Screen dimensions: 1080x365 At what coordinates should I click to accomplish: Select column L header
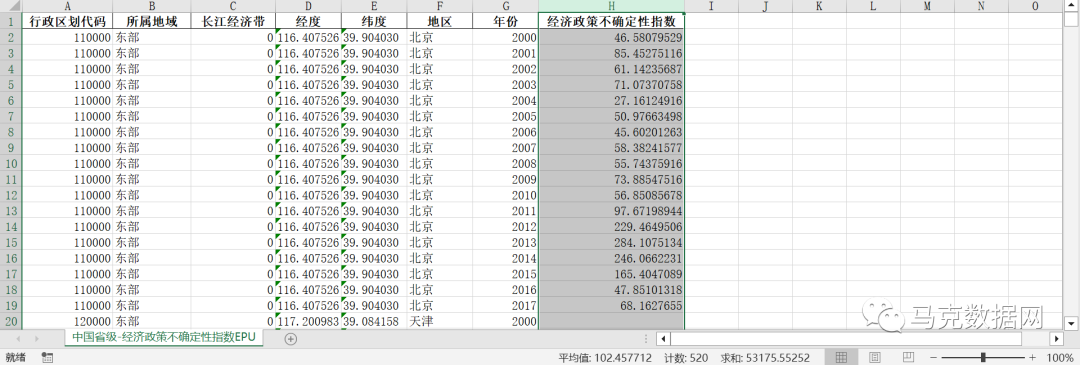(873, 6)
